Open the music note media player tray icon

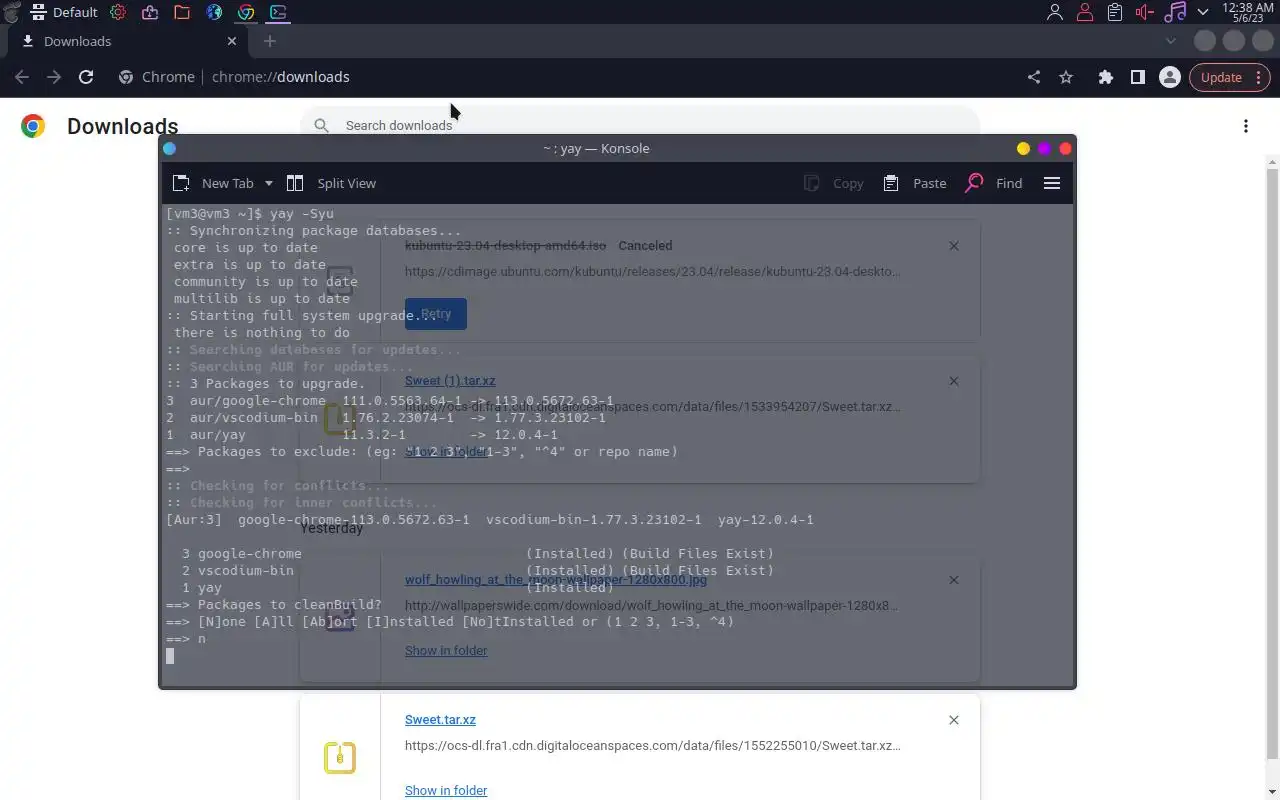coord(1176,12)
